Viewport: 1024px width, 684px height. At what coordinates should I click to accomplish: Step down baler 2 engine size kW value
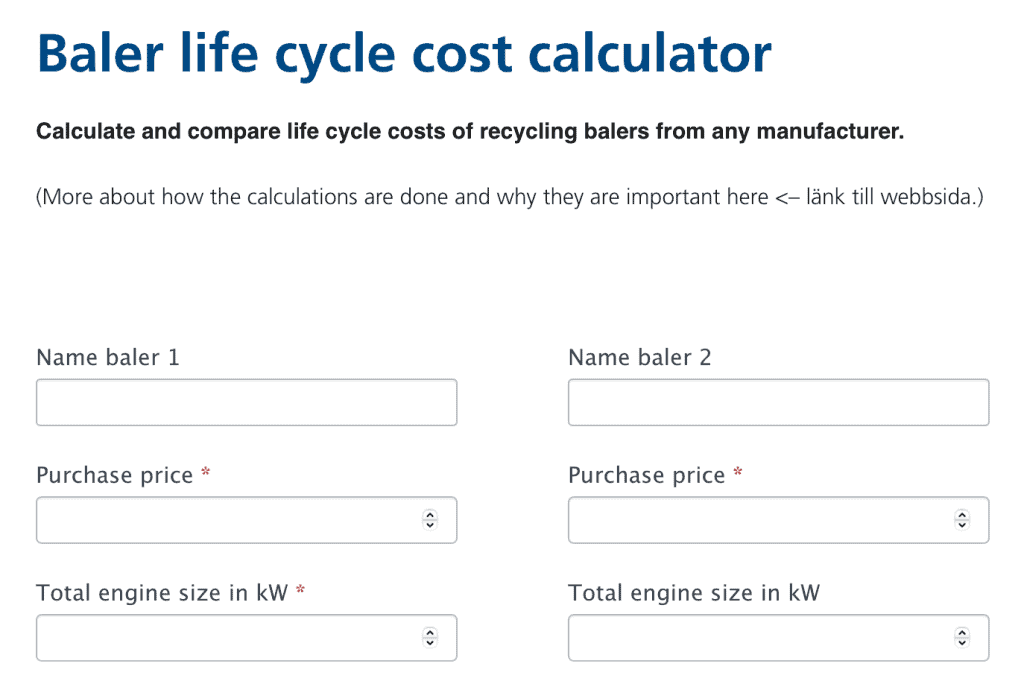962,642
